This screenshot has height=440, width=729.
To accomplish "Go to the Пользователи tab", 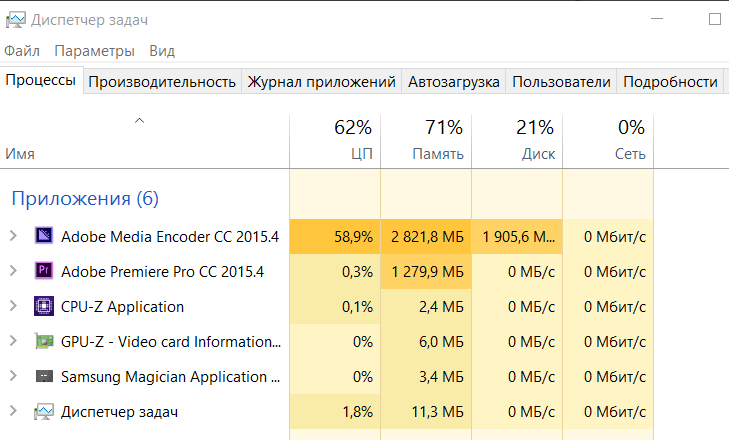I will [561, 82].
